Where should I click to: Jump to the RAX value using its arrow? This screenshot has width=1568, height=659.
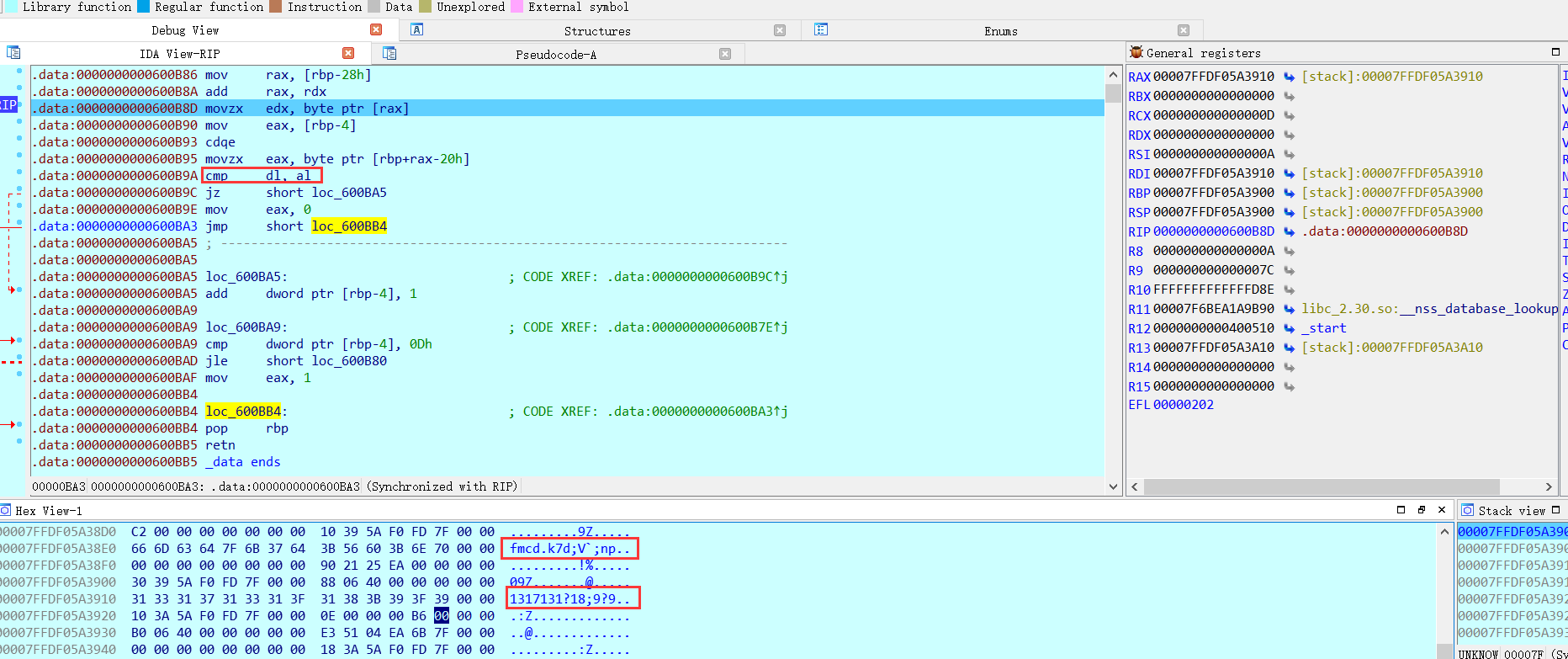click(x=1289, y=77)
